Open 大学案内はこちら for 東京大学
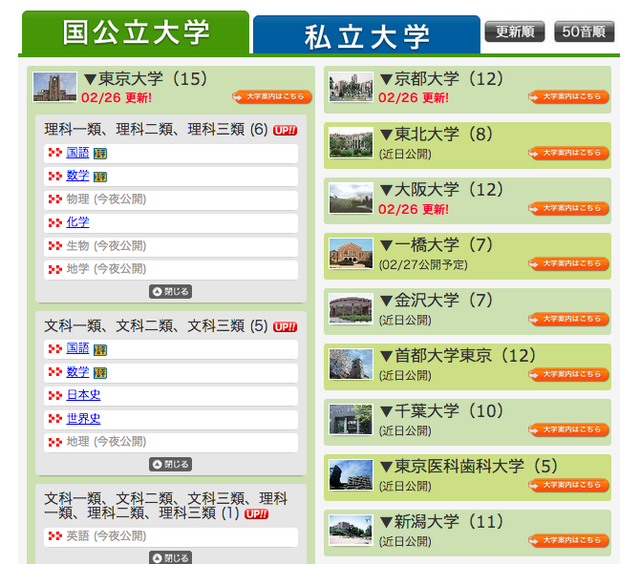The image size is (640, 564). pyautogui.click(x=272, y=97)
